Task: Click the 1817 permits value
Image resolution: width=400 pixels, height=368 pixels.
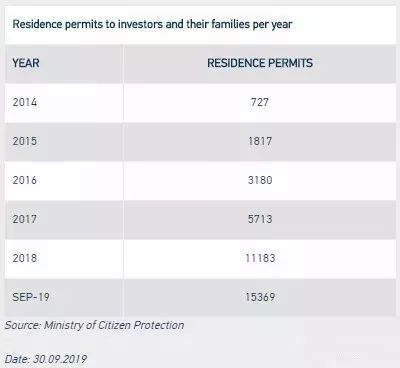Action: pyautogui.click(x=260, y=141)
